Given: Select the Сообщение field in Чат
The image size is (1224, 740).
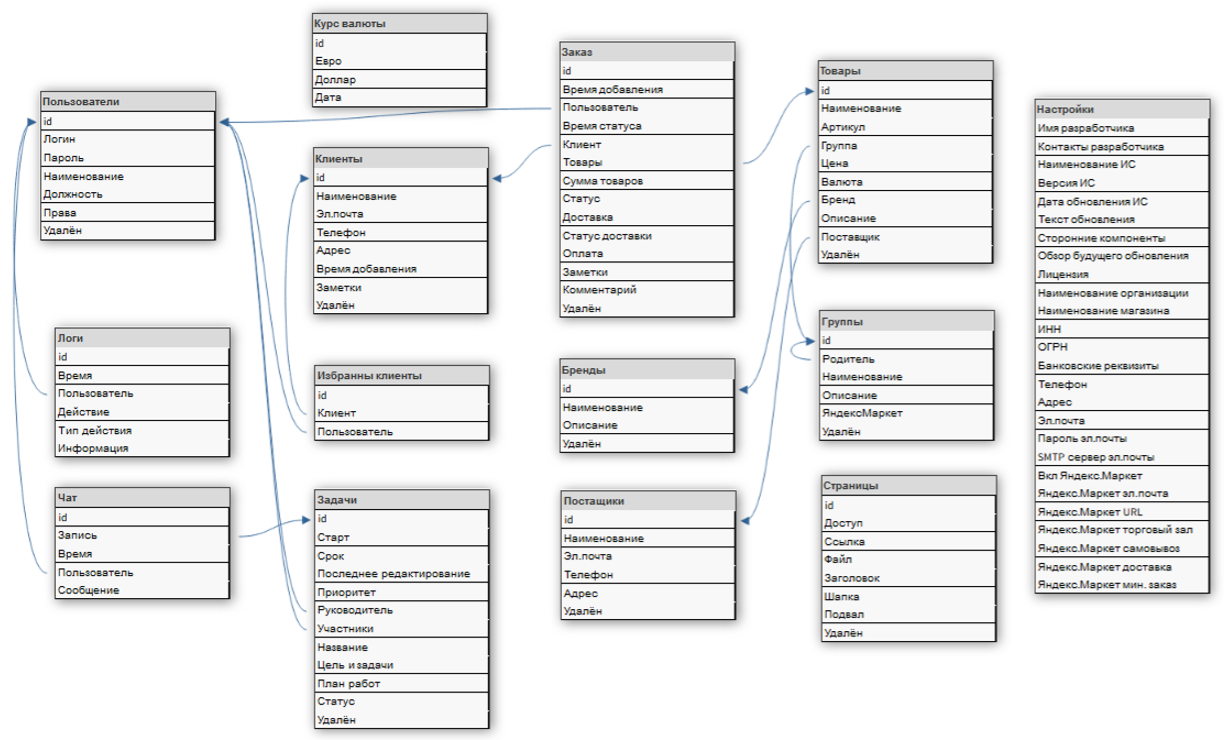Looking at the screenshot, I should [142, 590].
